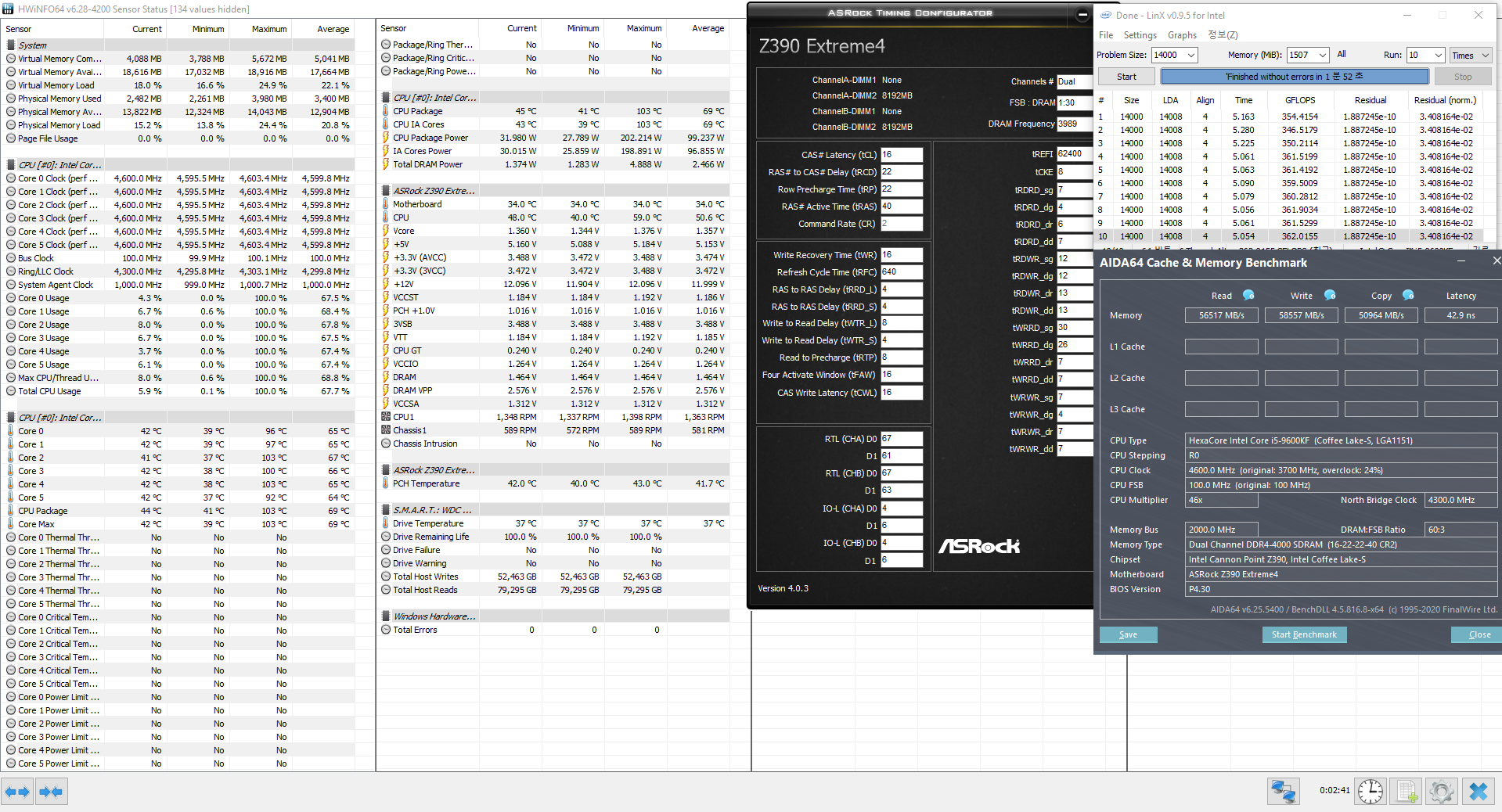Open the File menu in LinX

(x=1106, y=35)
